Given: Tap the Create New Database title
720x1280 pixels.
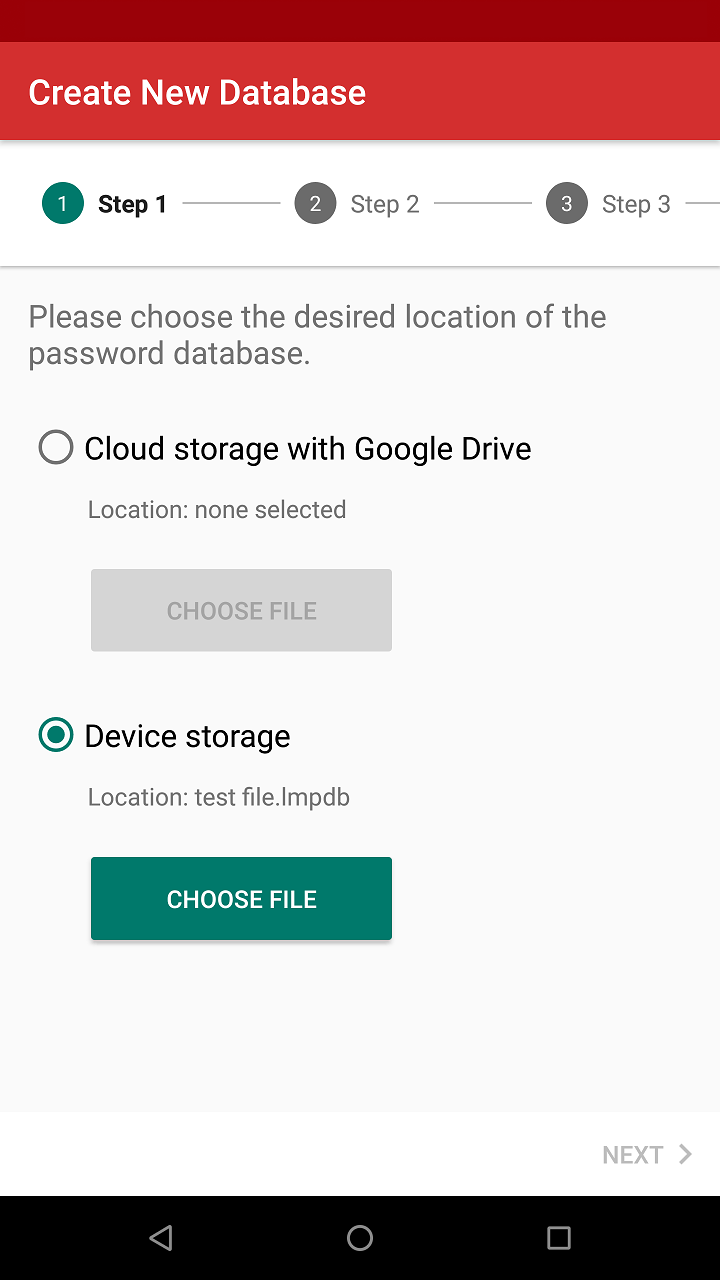Looking at the screenshot, I should 197,92.
